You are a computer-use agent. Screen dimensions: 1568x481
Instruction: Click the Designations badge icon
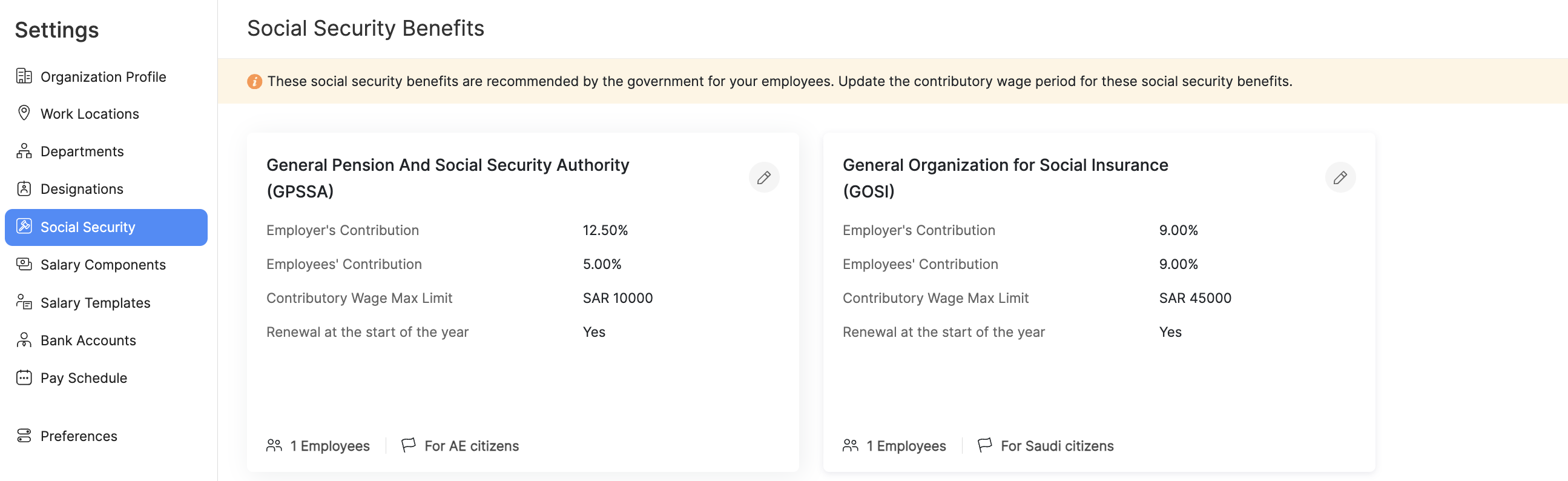(24, 189)
